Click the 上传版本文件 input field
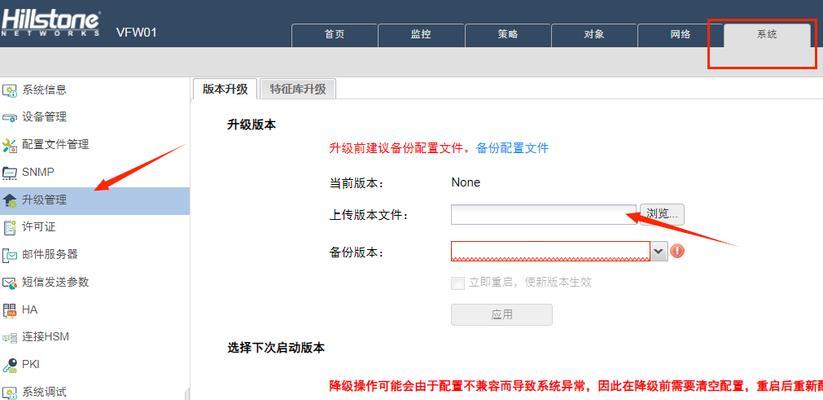This screenshot has height=400, width=823. [x=543, y=214]
